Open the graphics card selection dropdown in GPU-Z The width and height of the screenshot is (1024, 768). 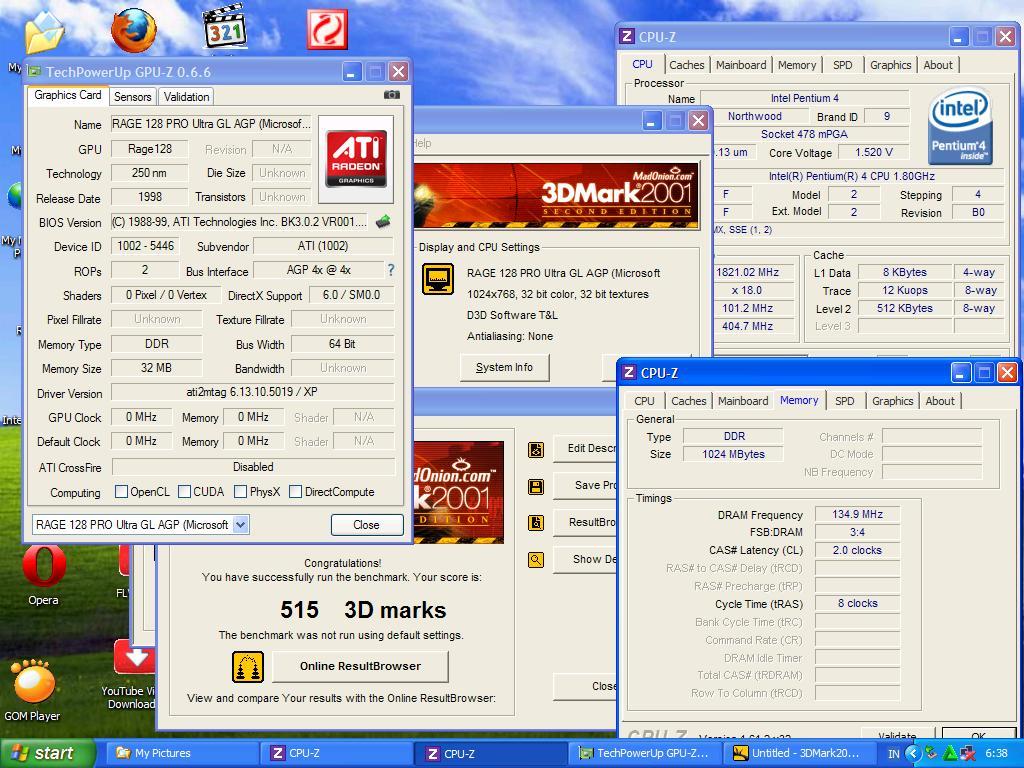pyautogui.click(x=240, y=524)
